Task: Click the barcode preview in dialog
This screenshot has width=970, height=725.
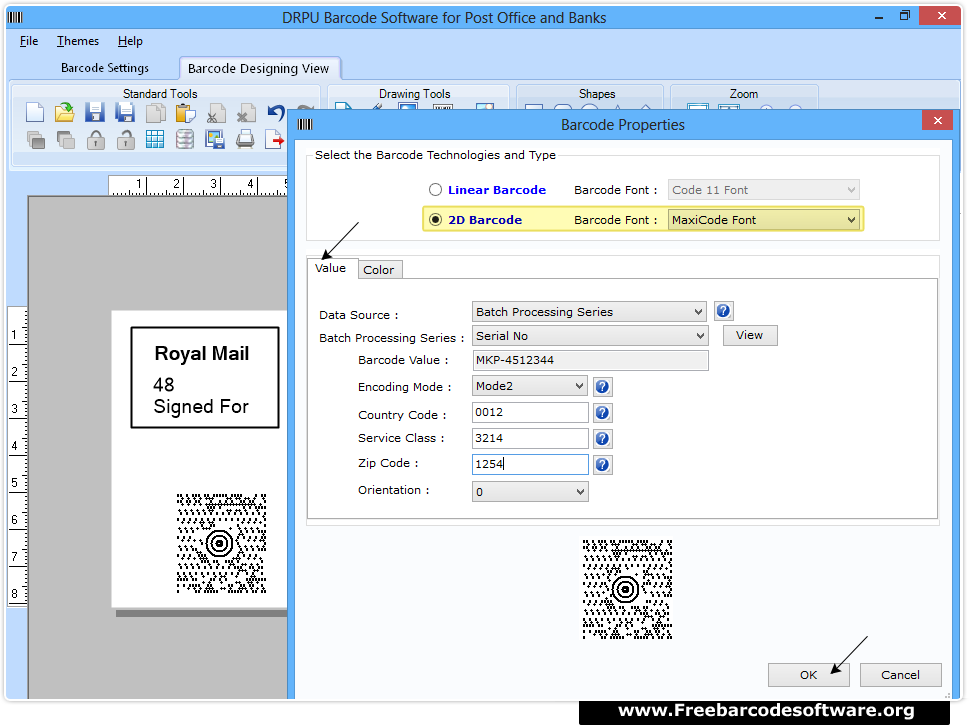Action: 627,590
